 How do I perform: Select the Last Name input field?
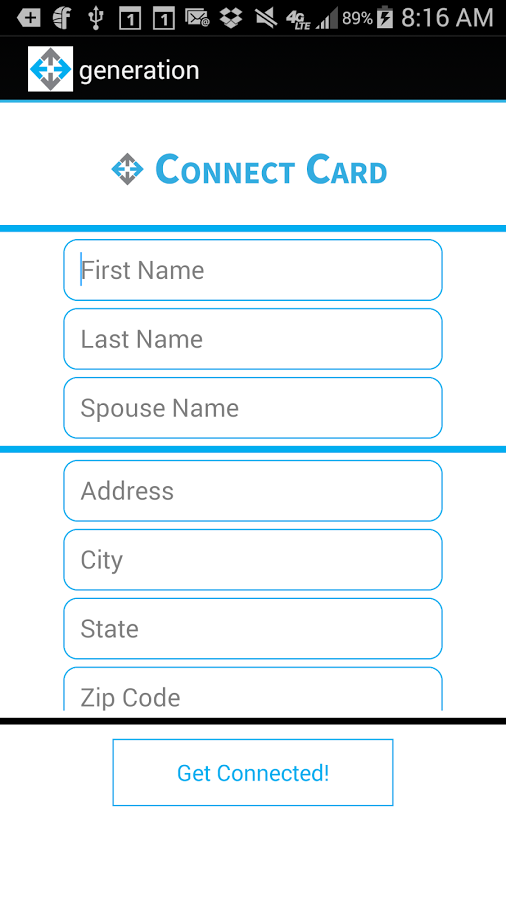pyautogui.click(x=253, y=339)
